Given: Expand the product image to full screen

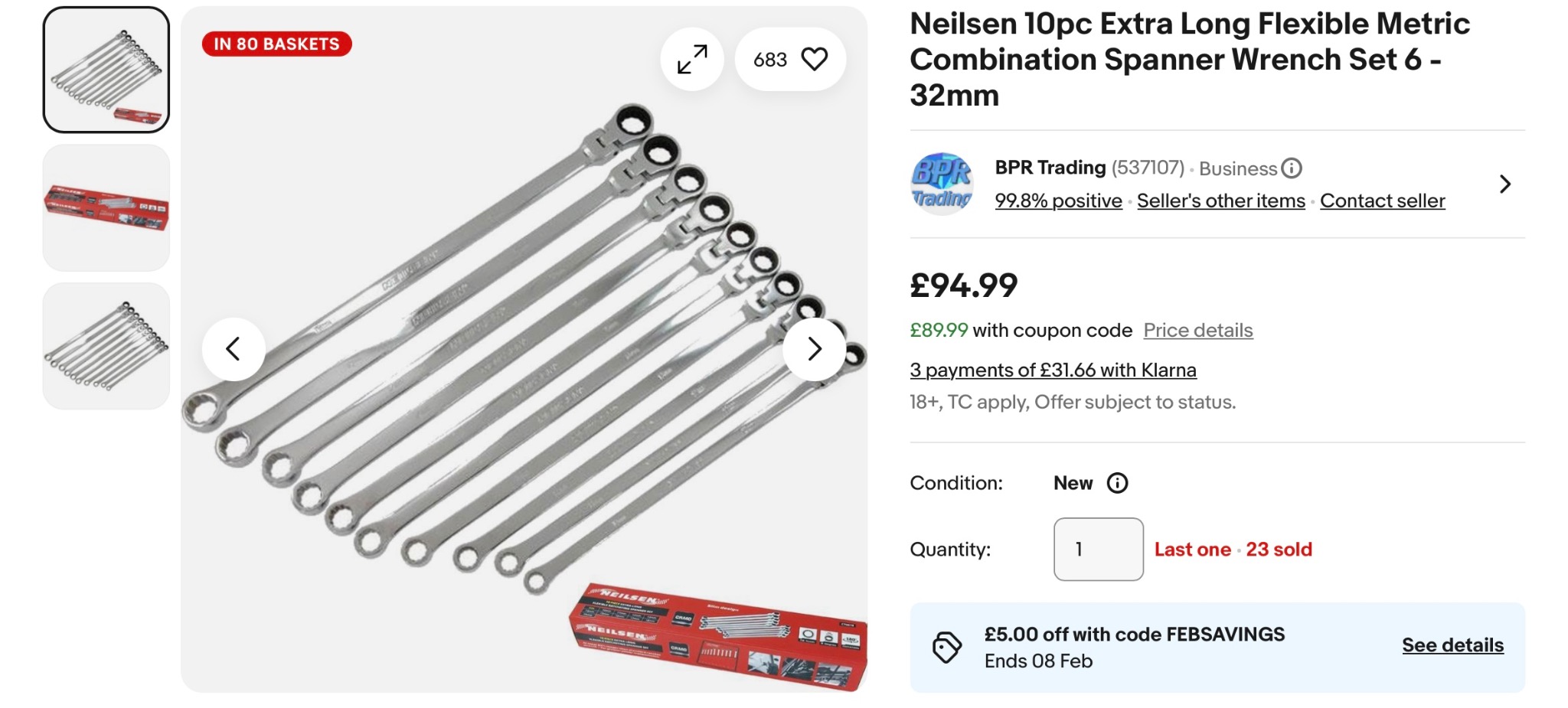Looking at the screenshot, I should 692,60.
